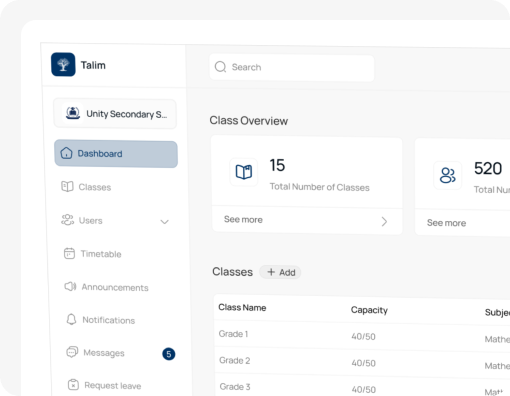Click the Talim tree logo icon
Image resolution: width=510 pixels, height=396 pixels.
[63, 64]
